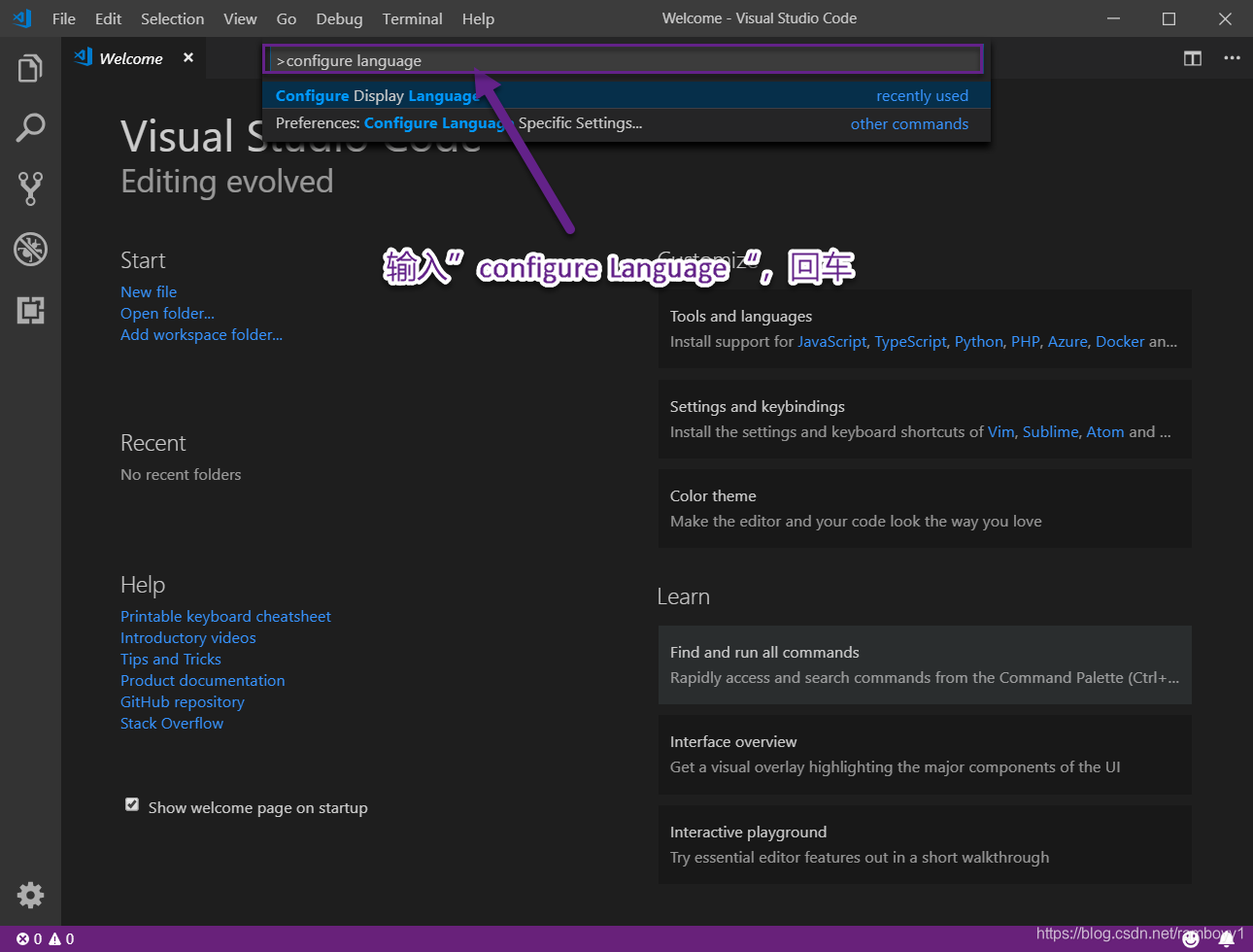
Task: Close the Welcome tab
Action: tap(188, 58)
